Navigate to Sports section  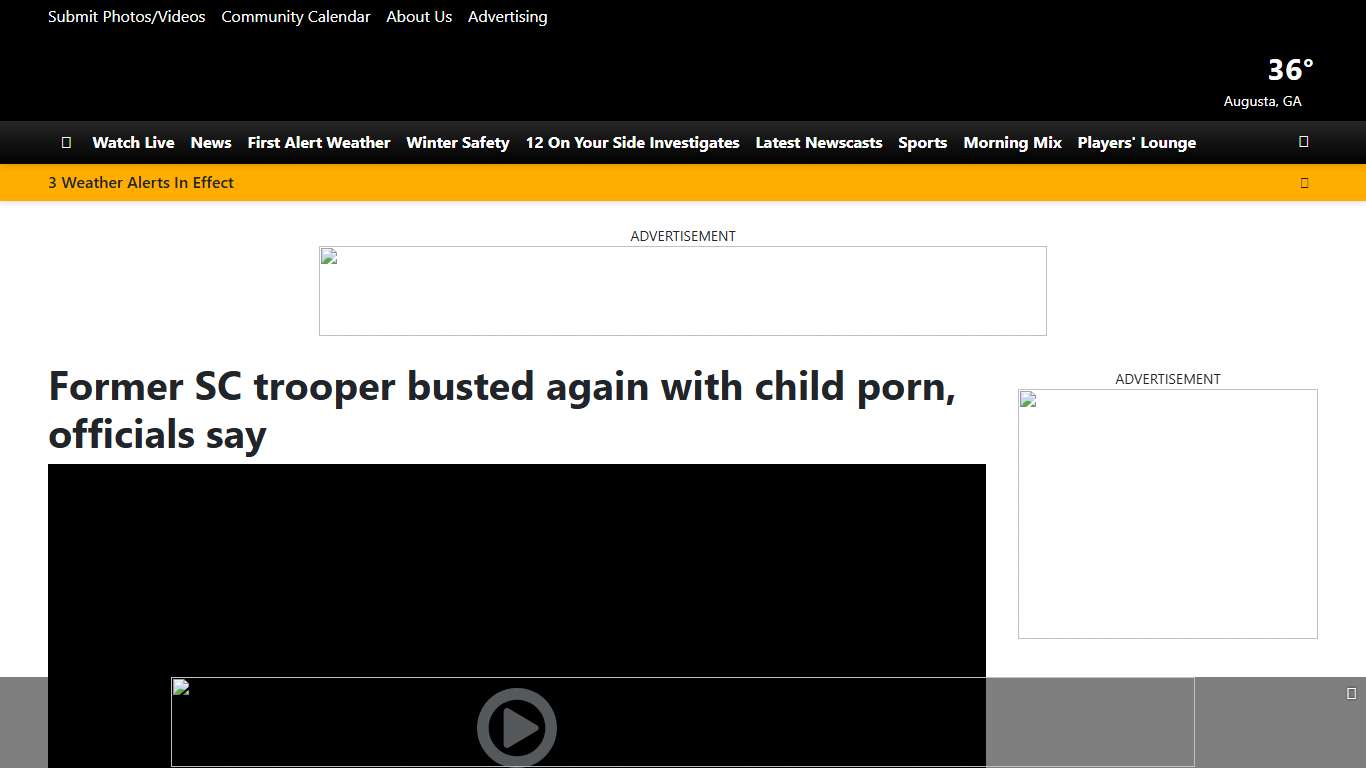pyautogui.click(x=922, y=143)
